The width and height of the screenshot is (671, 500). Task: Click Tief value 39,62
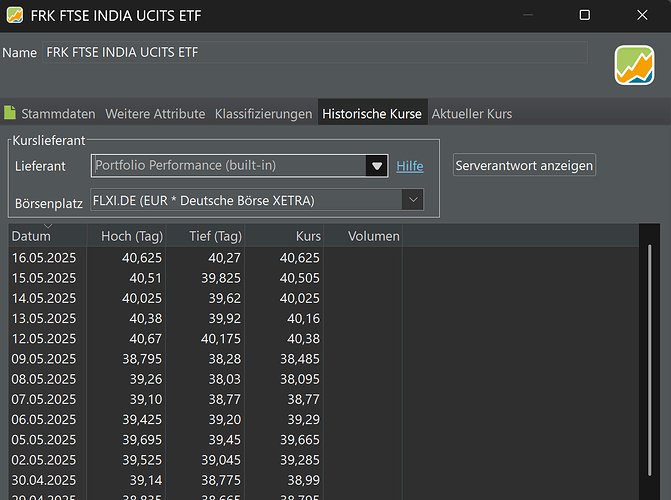(225, 298)
